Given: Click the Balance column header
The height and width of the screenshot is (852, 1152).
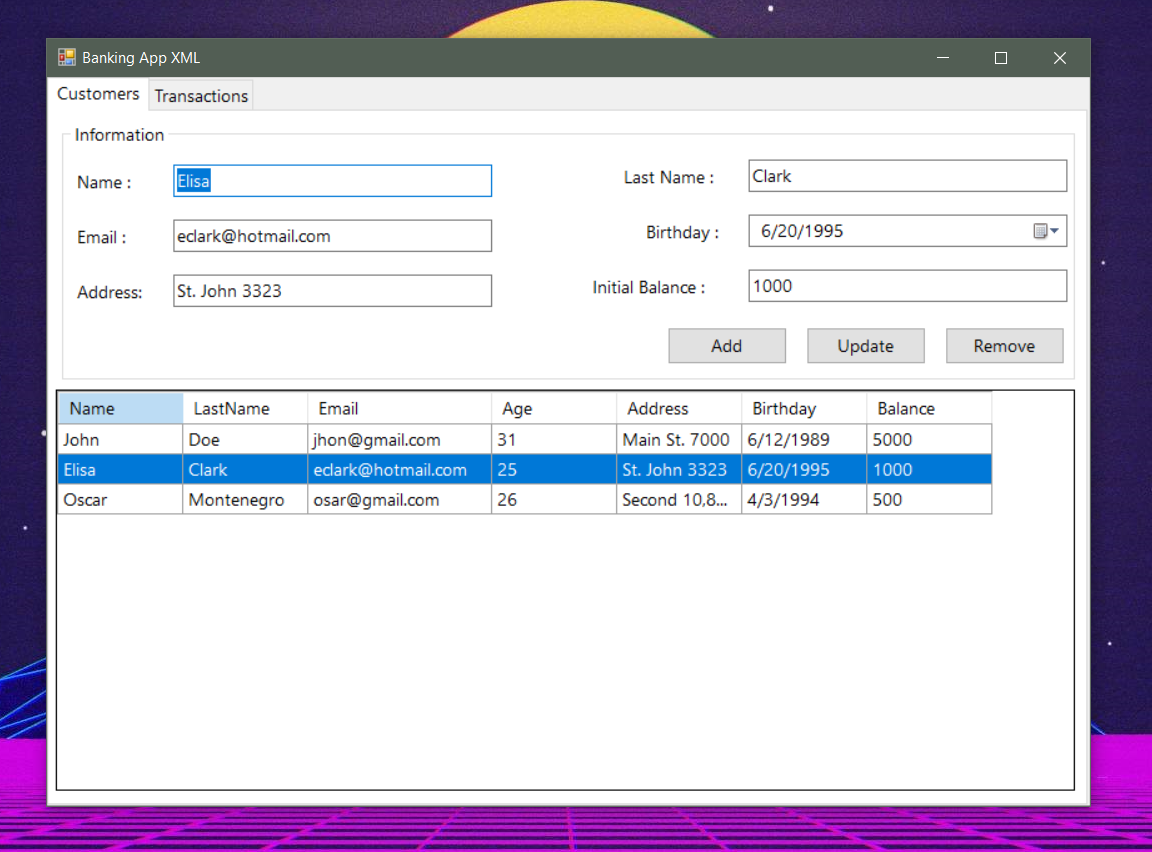Looking at the screenshot, I should tap(929, 408).
